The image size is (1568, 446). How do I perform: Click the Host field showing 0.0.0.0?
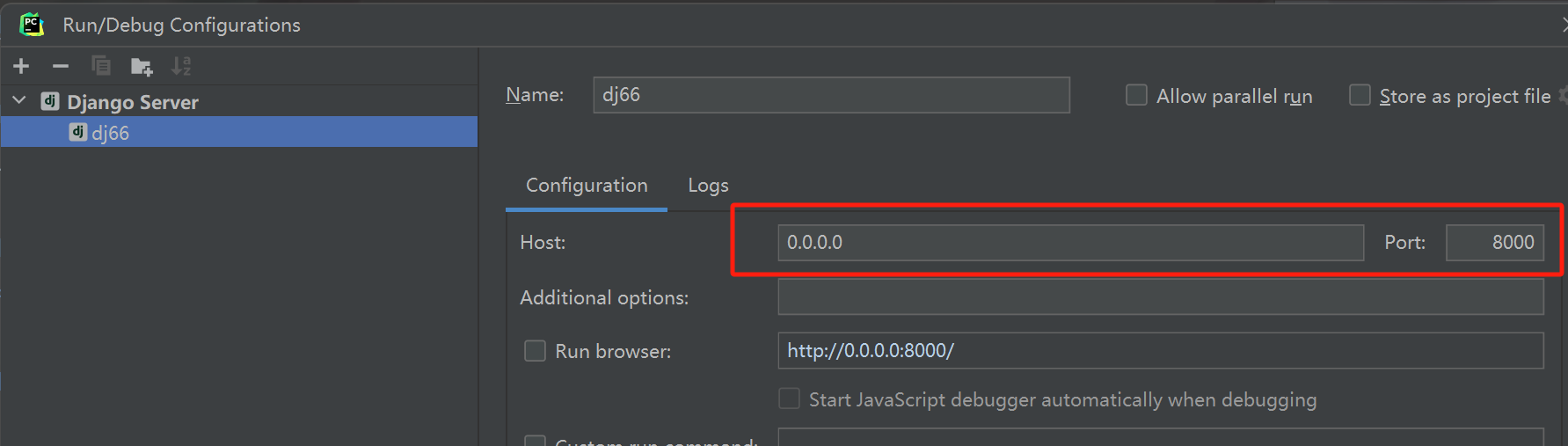click(1070, 243)
